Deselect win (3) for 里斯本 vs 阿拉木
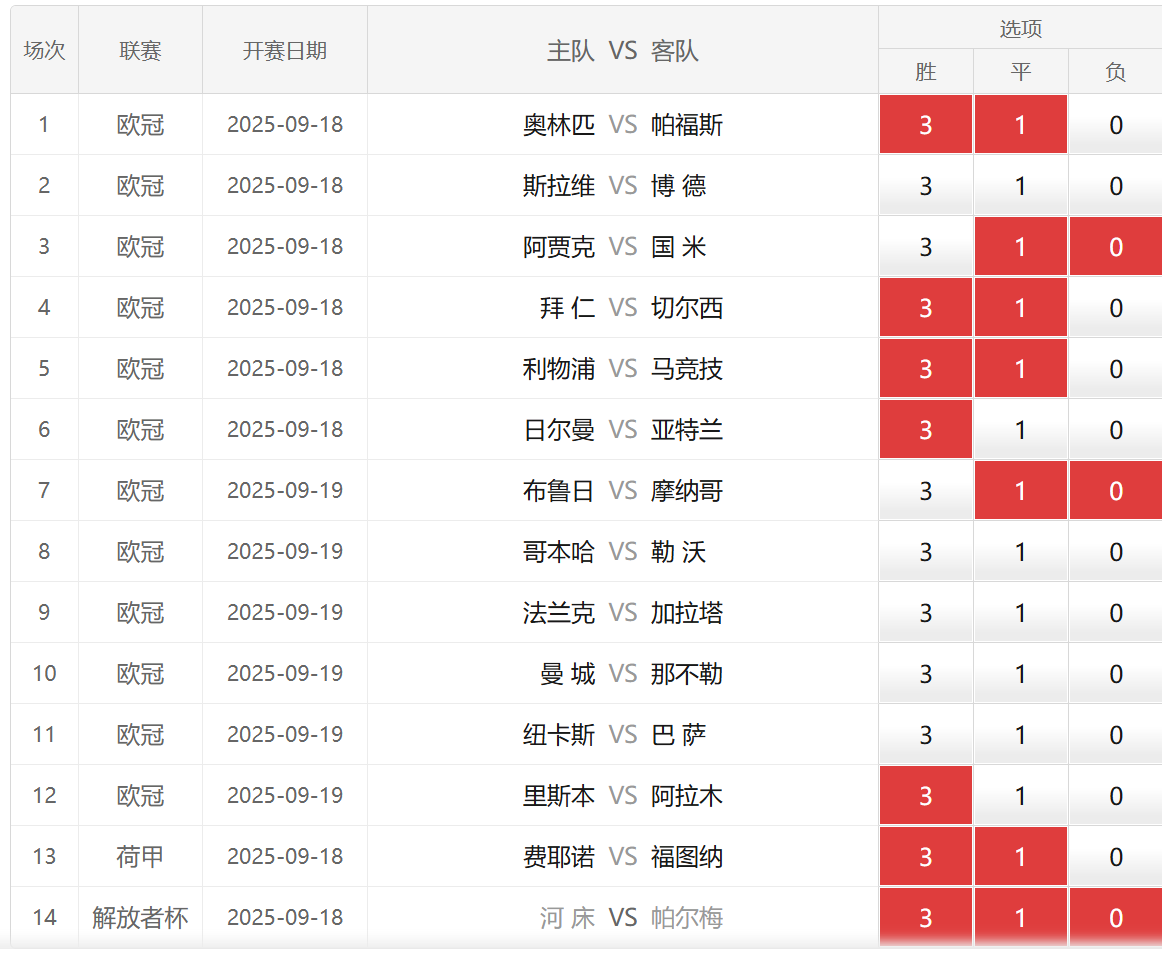The image size is (1162, 954). click(926, 795)
